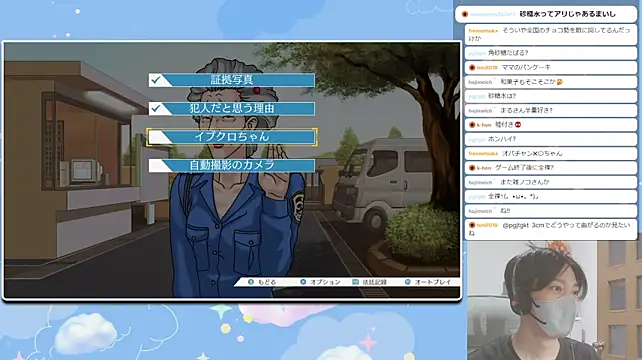Click the empty check area on the イブクロちゃん option
Screen dimensions: 642x360
158,137
